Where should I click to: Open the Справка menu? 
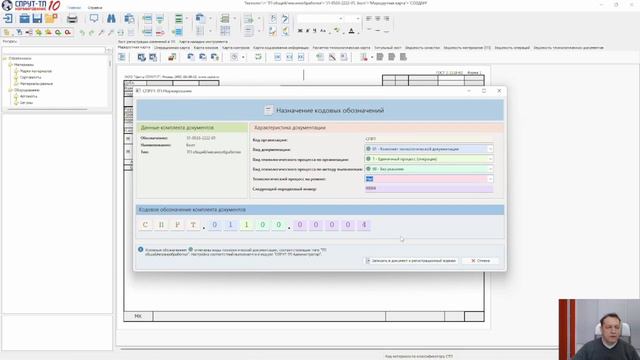[95, 8]
